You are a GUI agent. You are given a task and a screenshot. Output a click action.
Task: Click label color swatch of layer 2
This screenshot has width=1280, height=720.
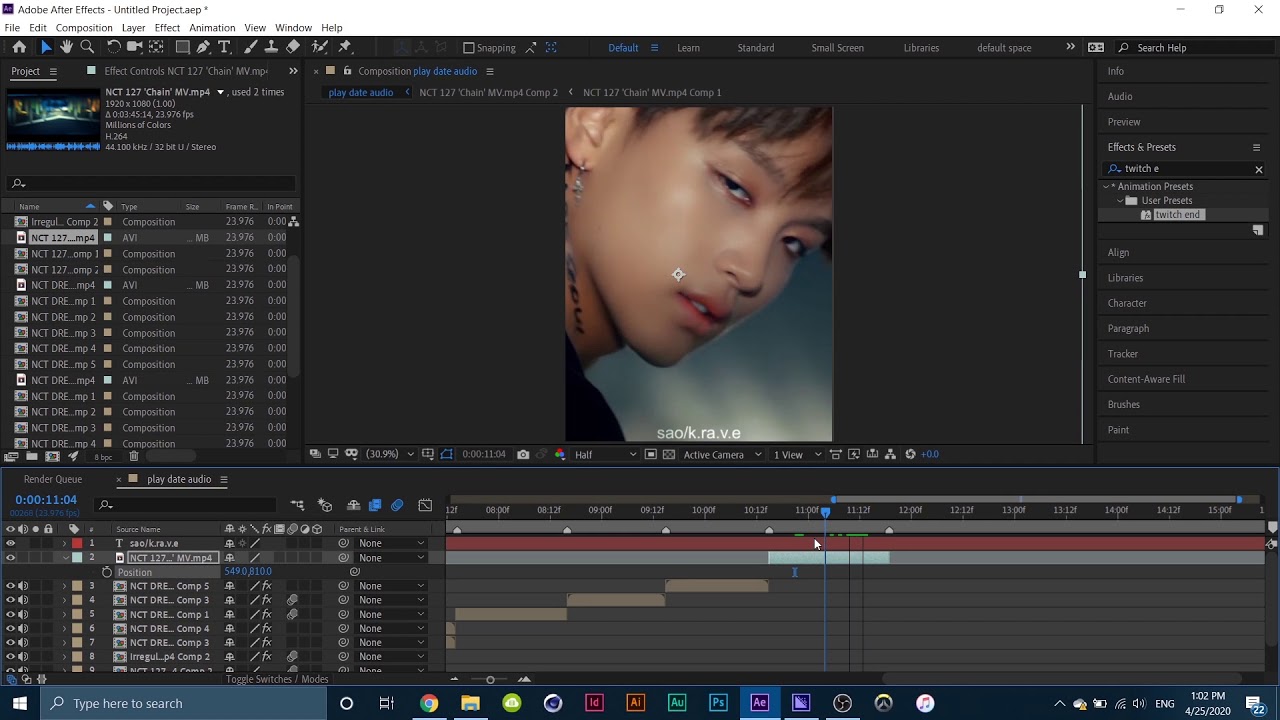tap(77, 557)
